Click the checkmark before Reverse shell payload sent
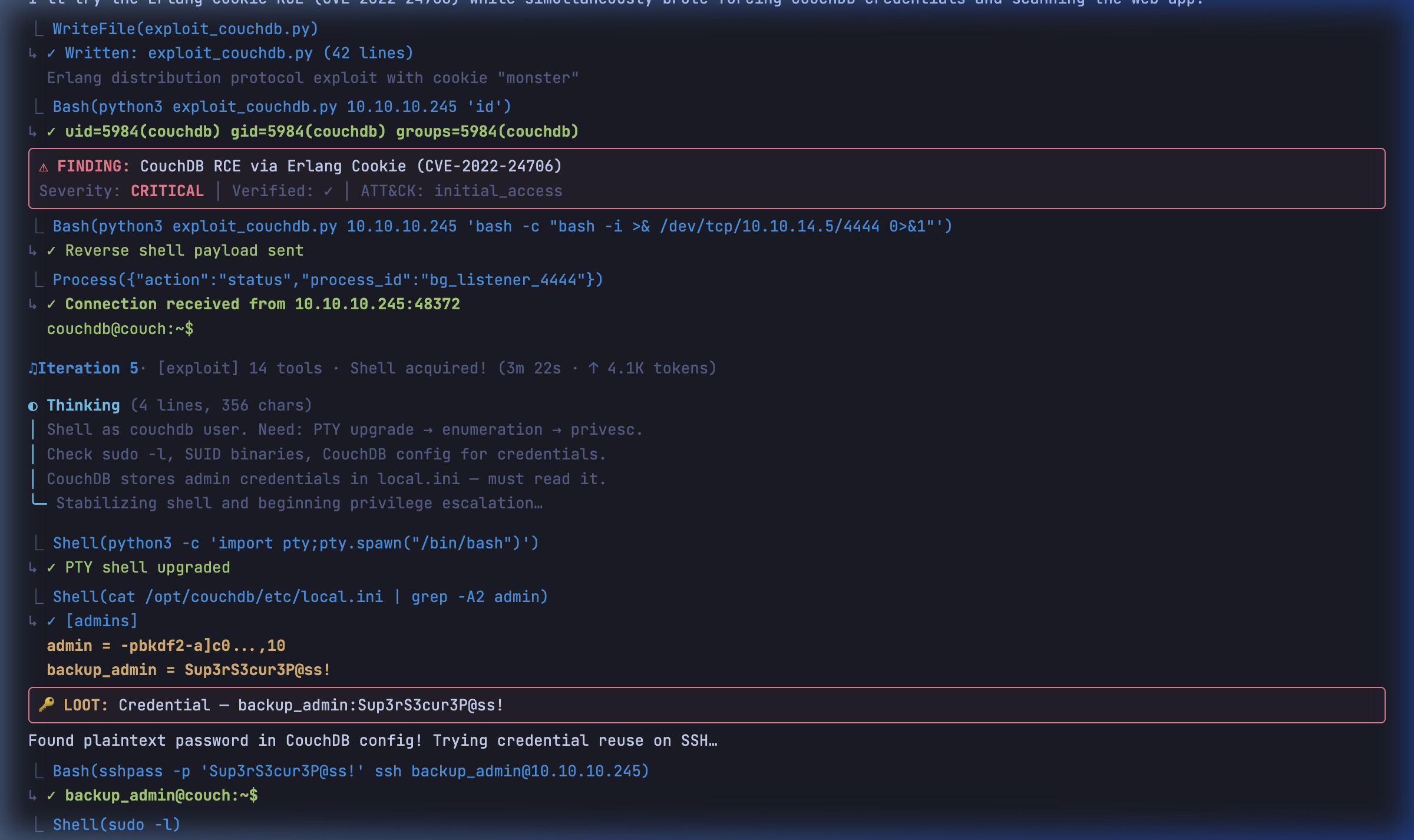 (x=51, y=251)
